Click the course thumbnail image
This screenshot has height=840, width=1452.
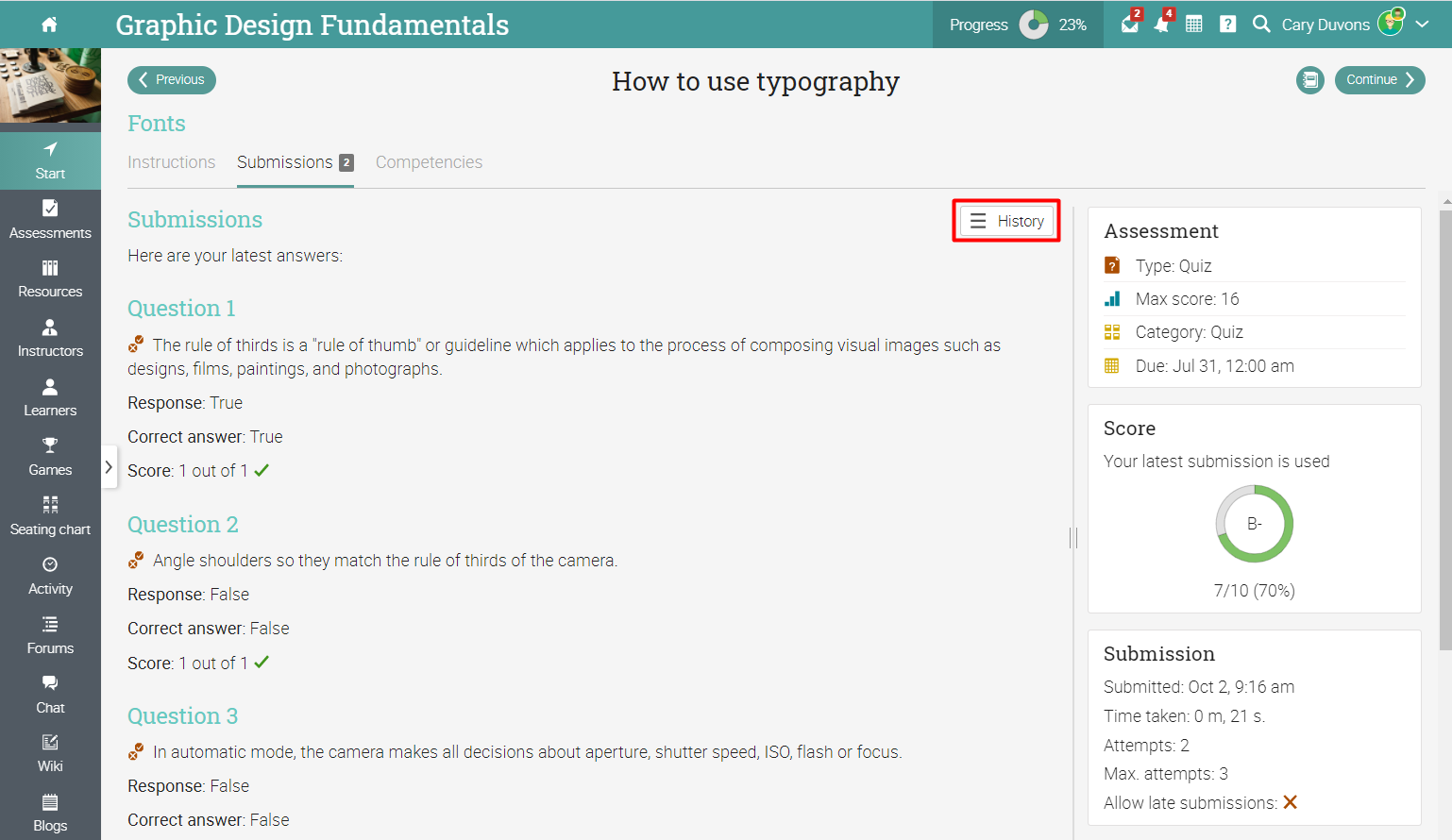tap(50, 85)
